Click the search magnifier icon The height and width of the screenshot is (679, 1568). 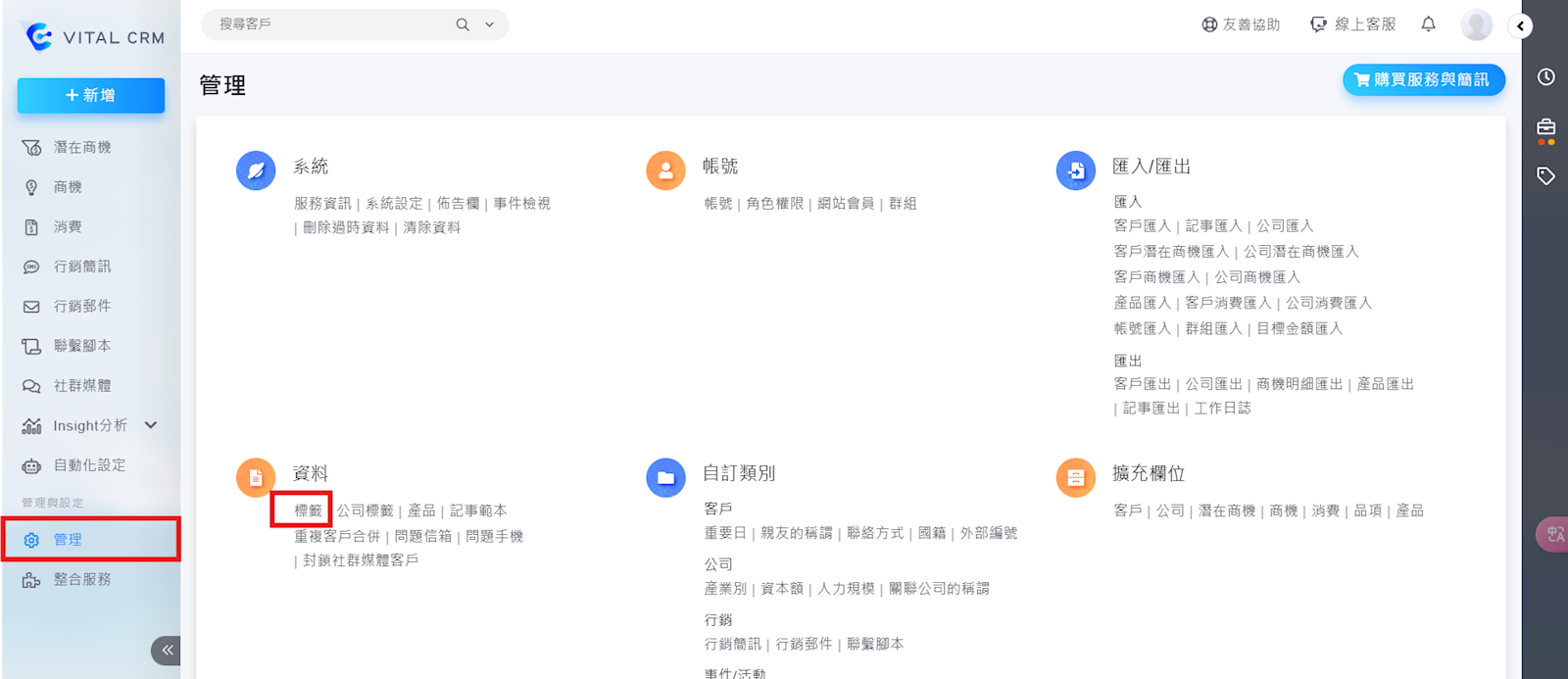[x=463, y=24]
